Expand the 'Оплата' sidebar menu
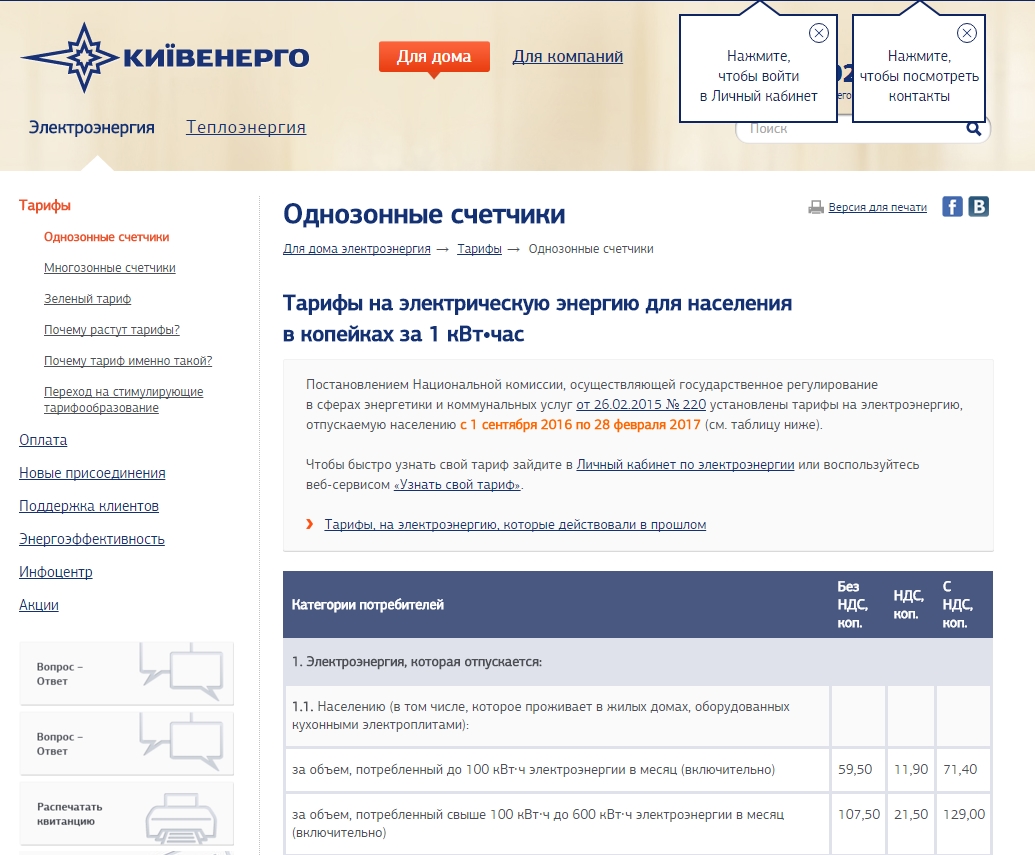This screenshot has height=855, width=1035. pyautogui.click(x=43, y=440)
